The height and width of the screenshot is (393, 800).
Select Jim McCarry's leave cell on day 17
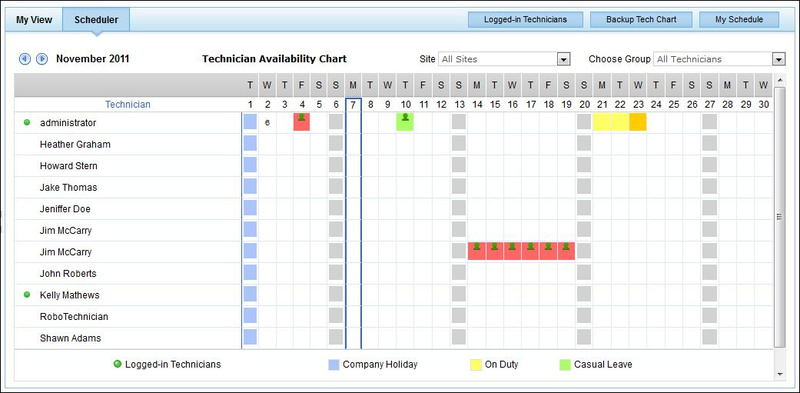click(531, 251)
